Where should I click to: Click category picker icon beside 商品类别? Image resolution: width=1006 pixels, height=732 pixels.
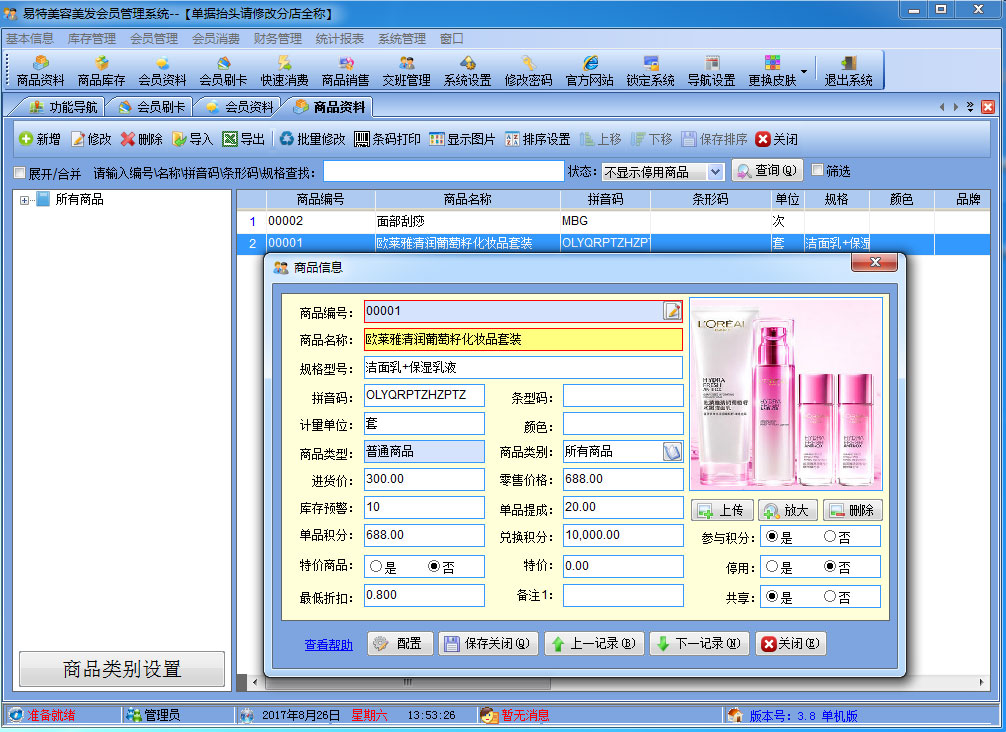coord(672,452)
